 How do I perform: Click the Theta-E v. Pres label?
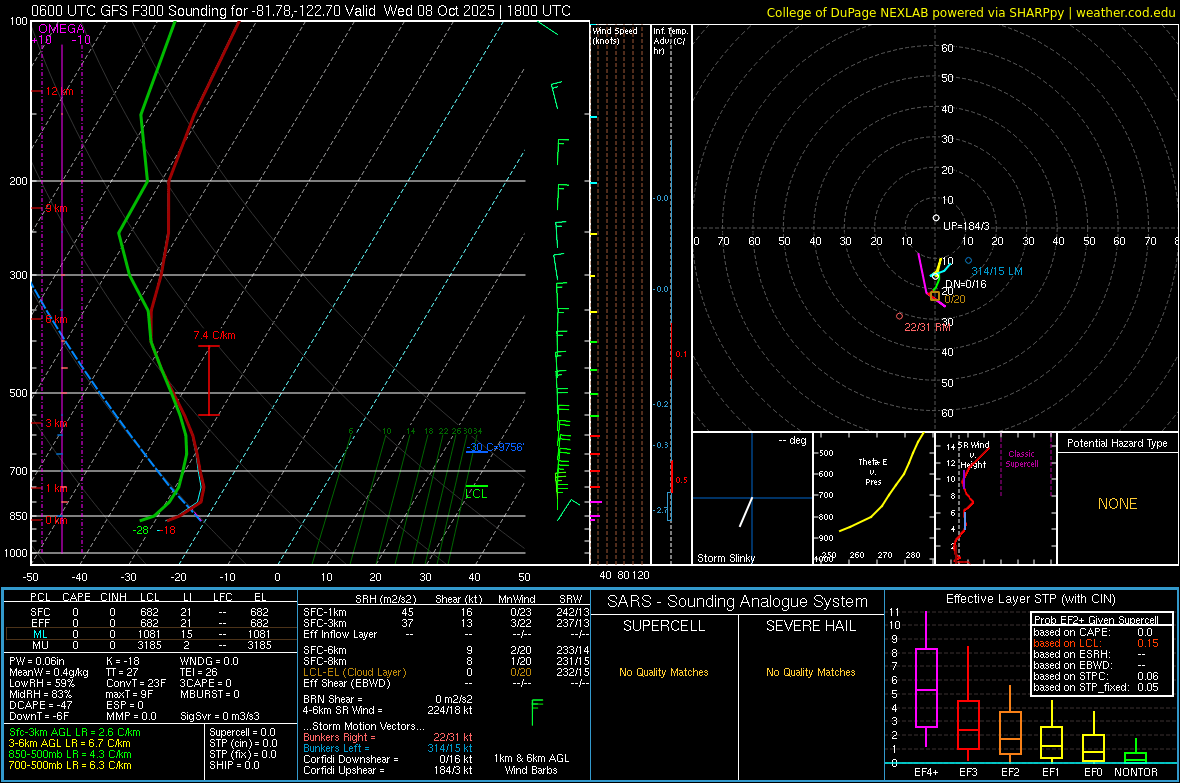pos(873,472)
